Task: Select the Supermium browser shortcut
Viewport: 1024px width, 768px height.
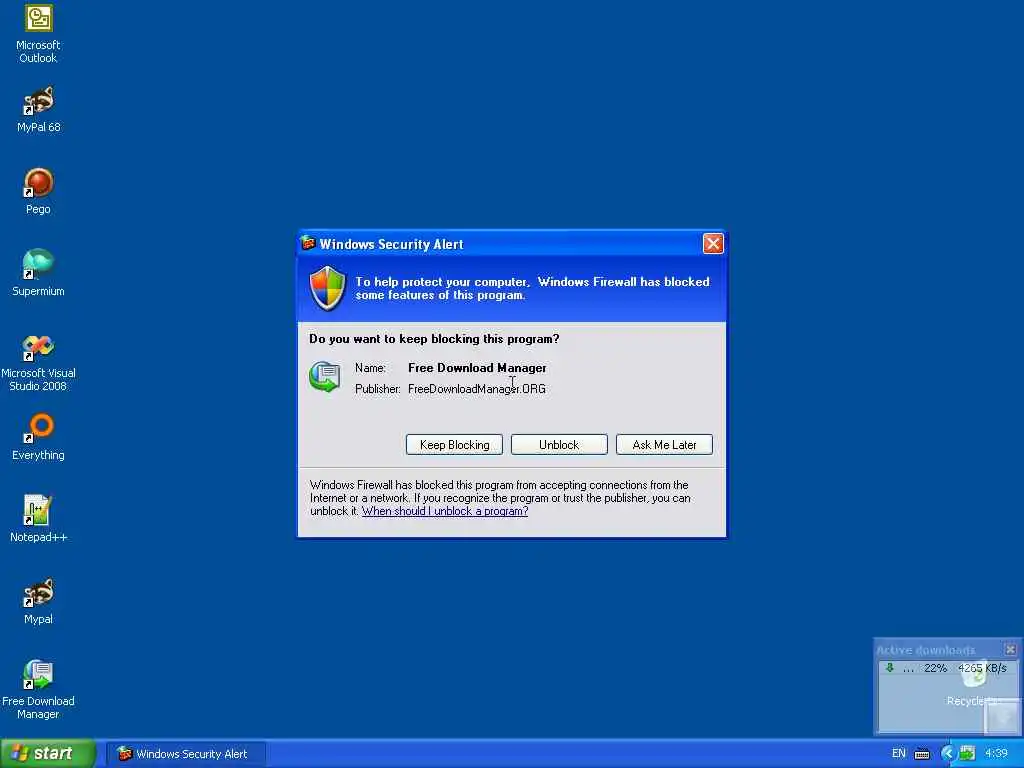Action: pyautogui.click(x=38, y=274)
